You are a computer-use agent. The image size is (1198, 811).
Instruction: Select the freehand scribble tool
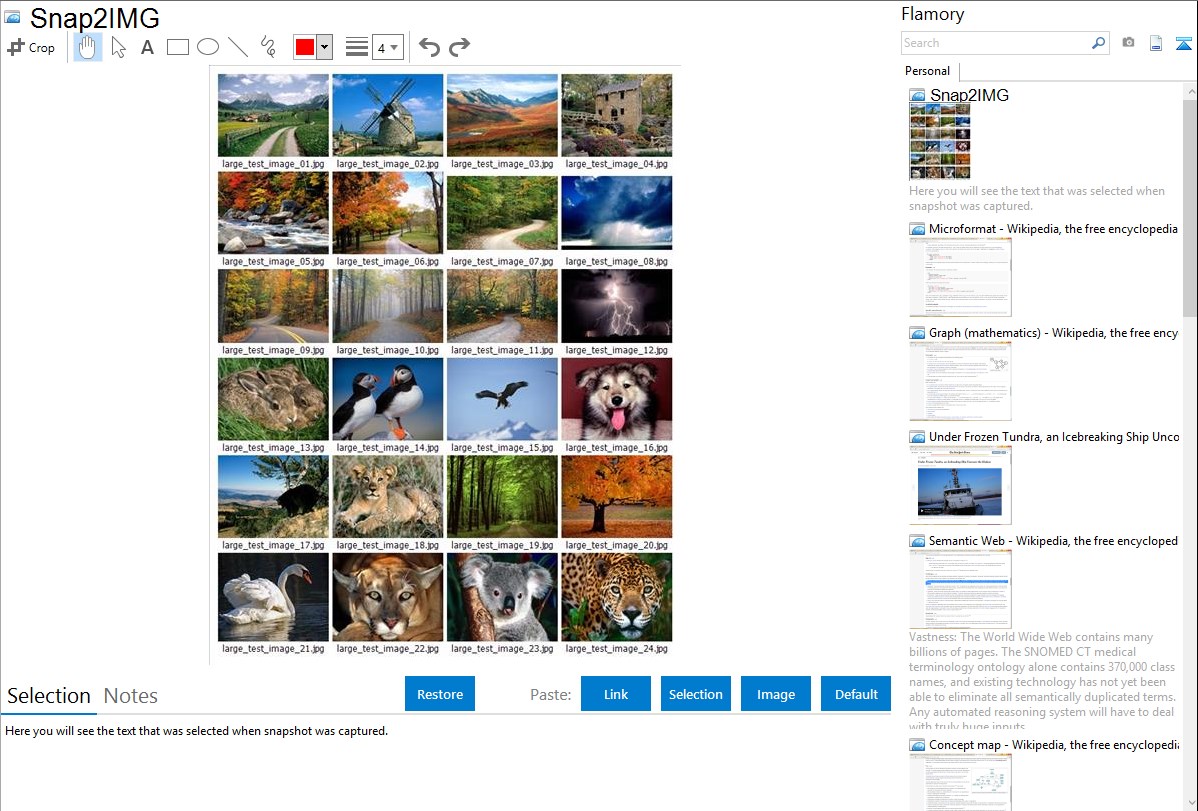pos(268,47)
